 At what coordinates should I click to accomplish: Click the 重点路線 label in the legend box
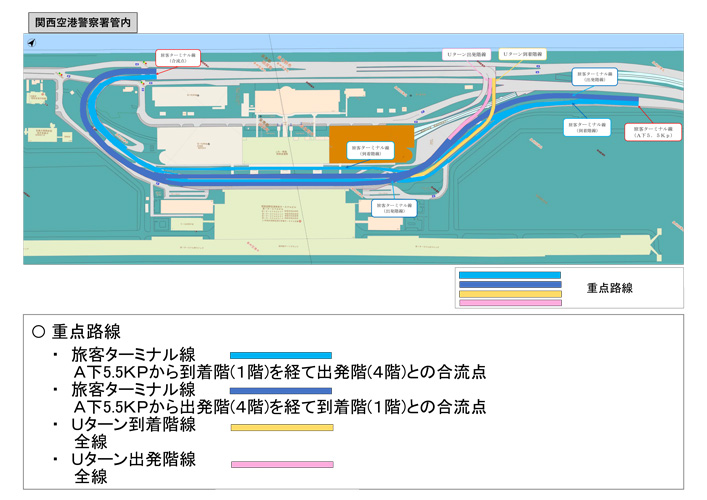click(610, 288)
